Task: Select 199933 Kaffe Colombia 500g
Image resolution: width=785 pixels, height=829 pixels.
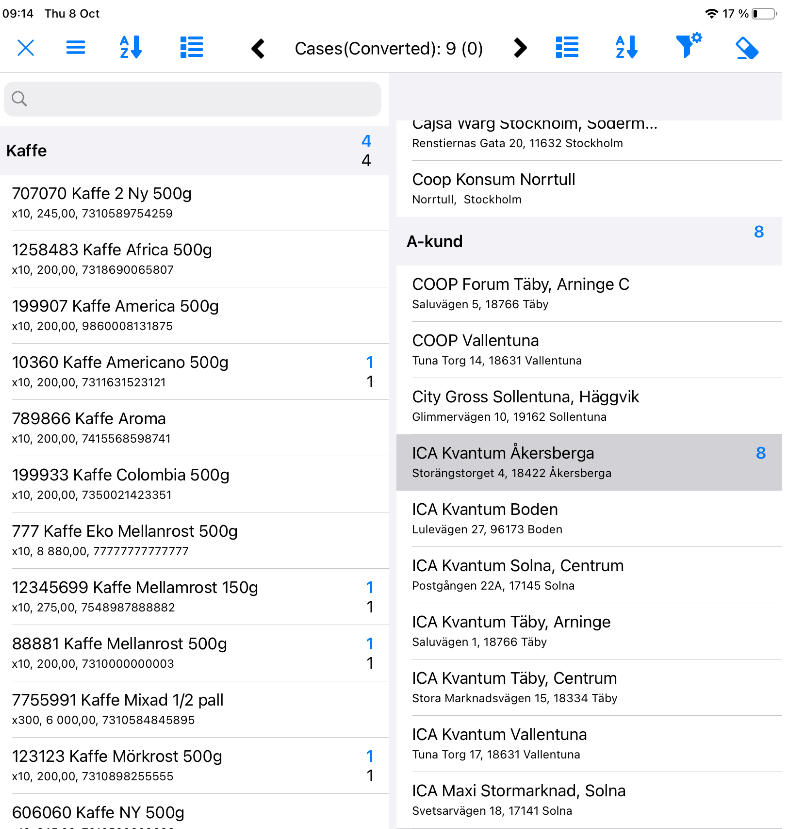Action: click(195, 484)
